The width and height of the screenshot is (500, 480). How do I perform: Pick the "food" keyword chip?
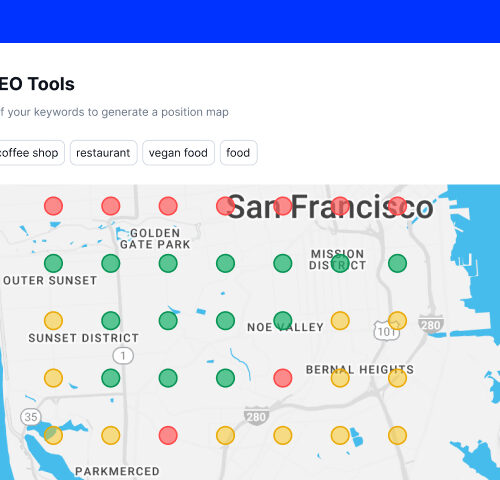coord(238,153)
